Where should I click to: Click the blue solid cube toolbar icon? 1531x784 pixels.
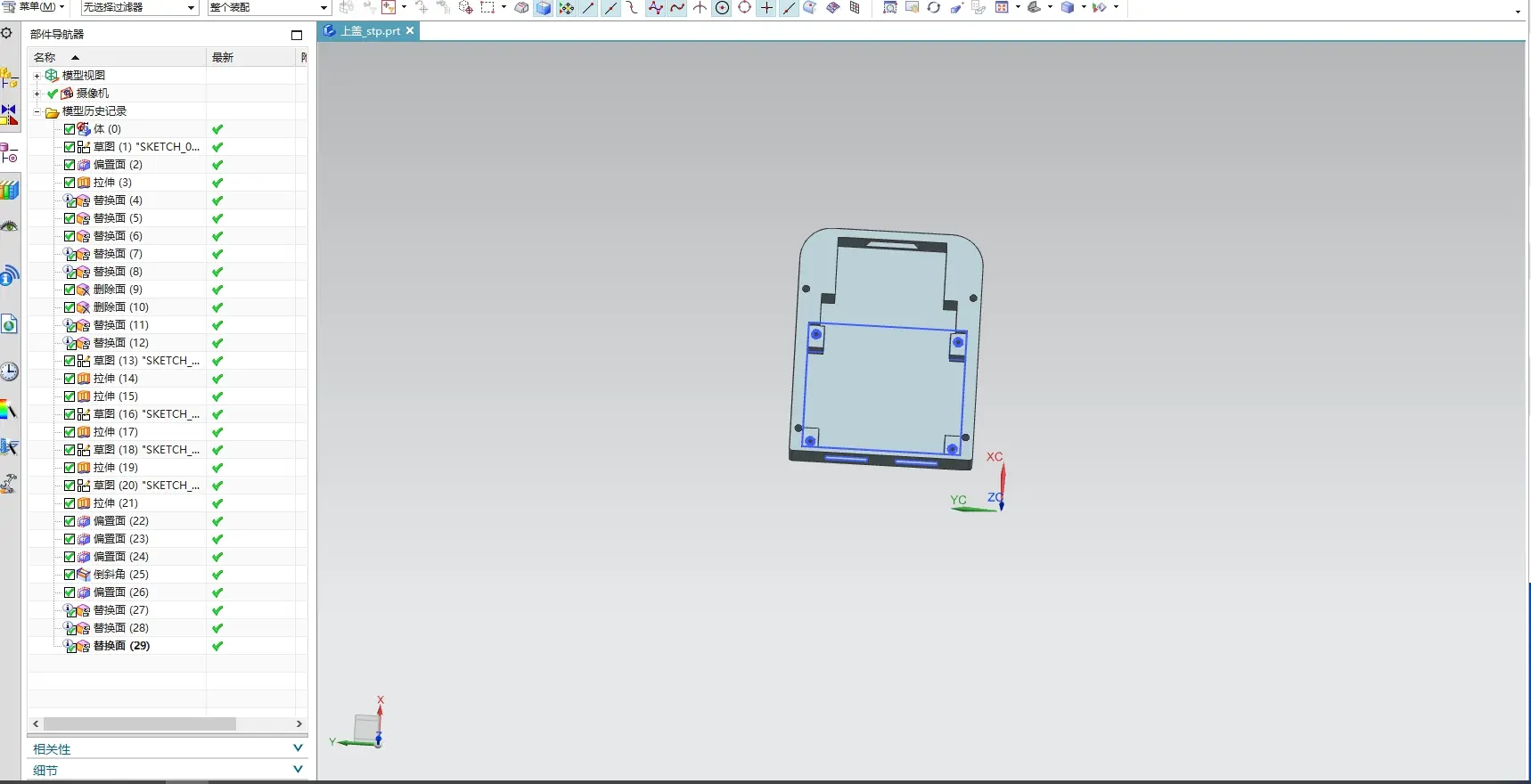click(544, 8)
